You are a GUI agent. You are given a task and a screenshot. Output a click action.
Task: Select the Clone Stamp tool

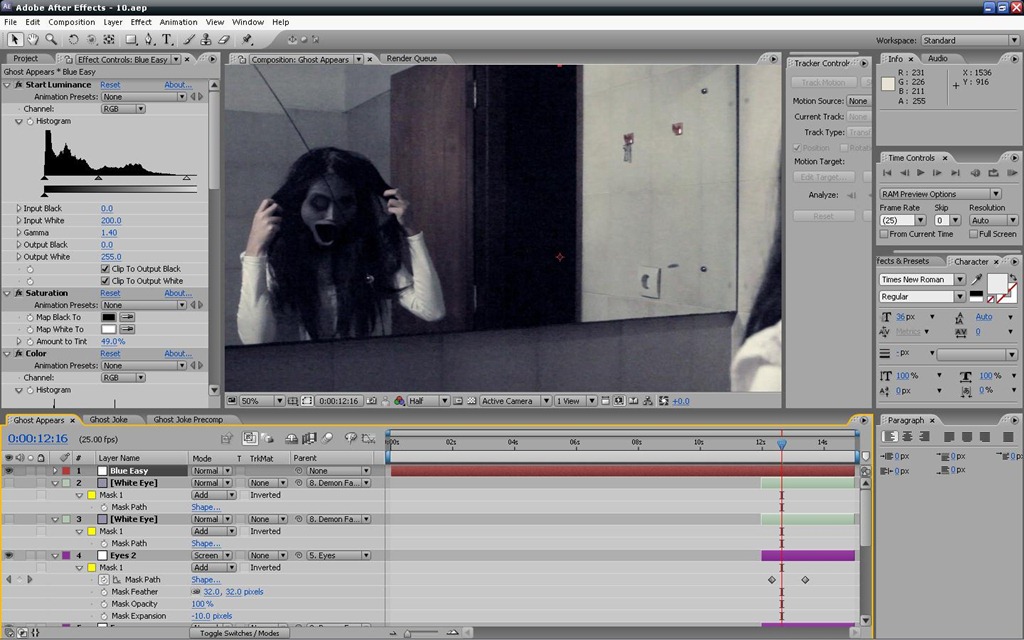[x=206, y=40]
